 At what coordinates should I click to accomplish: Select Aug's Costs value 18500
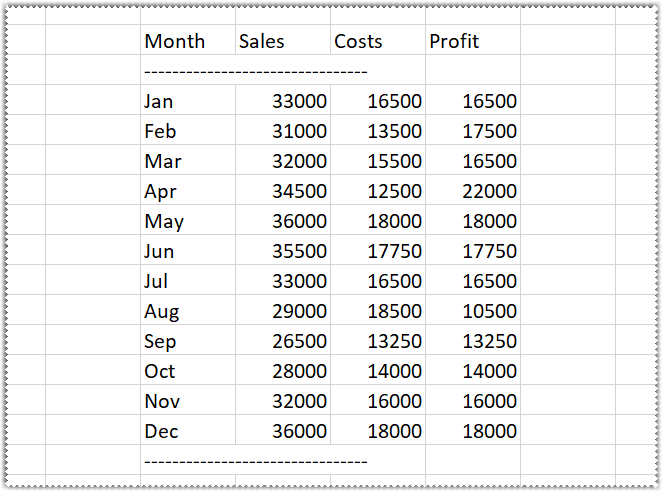click(394, 311)
